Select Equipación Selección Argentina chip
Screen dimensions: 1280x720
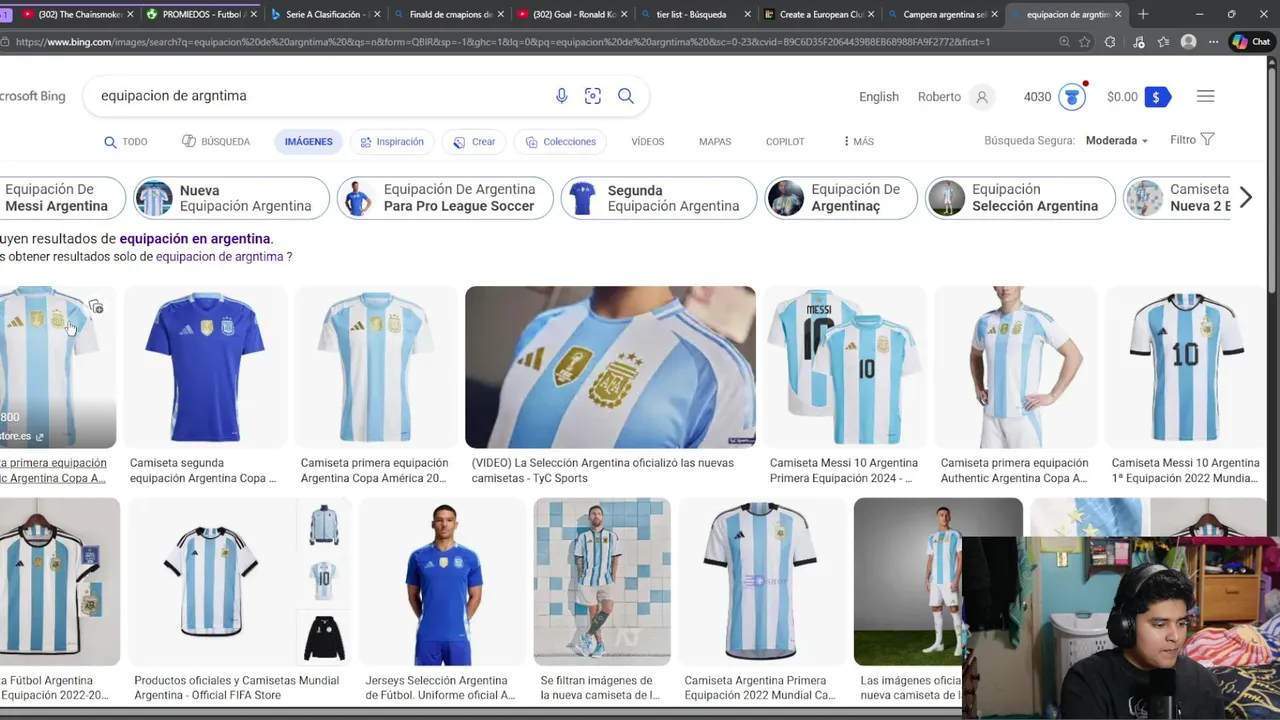click(1020, 198)
